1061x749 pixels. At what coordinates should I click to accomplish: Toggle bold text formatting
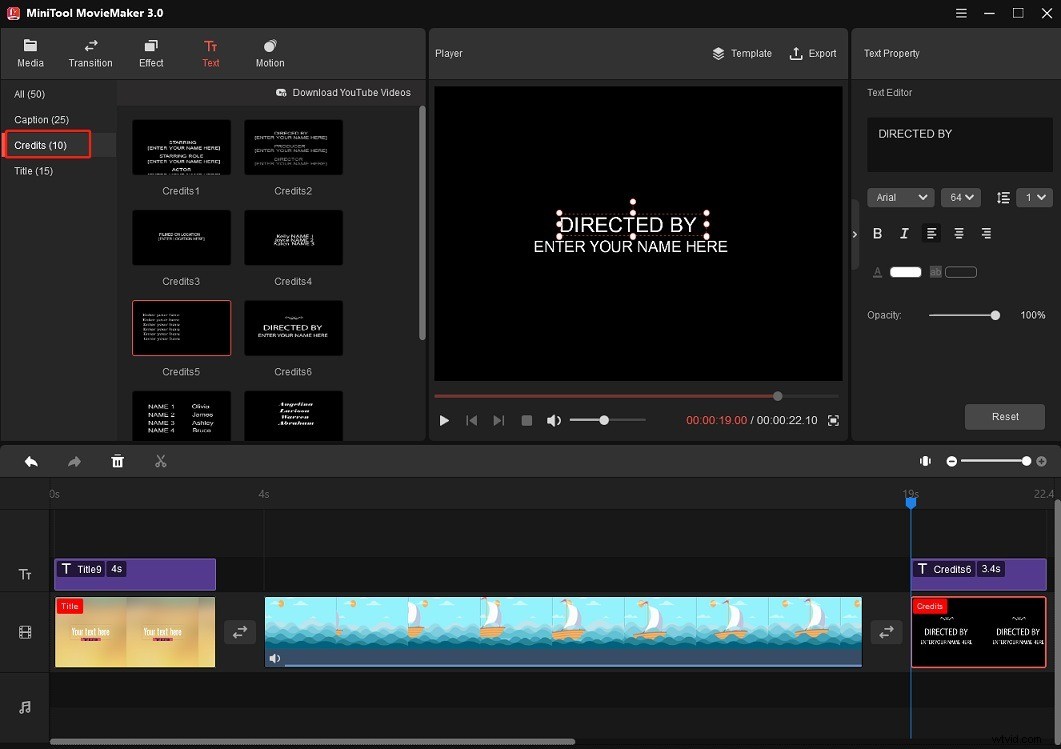877,233
